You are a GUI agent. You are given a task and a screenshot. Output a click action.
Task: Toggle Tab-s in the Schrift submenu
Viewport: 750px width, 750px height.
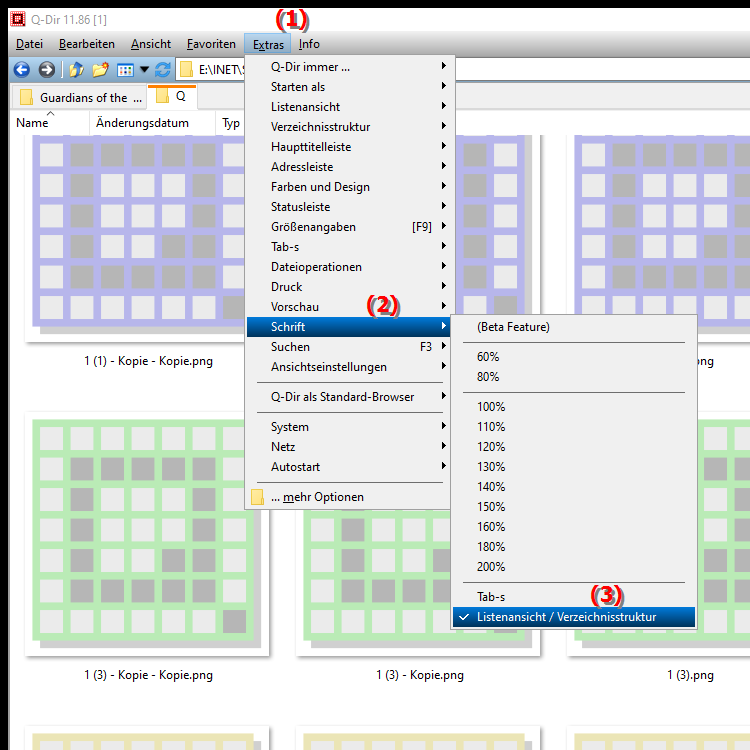coord(574,597)
